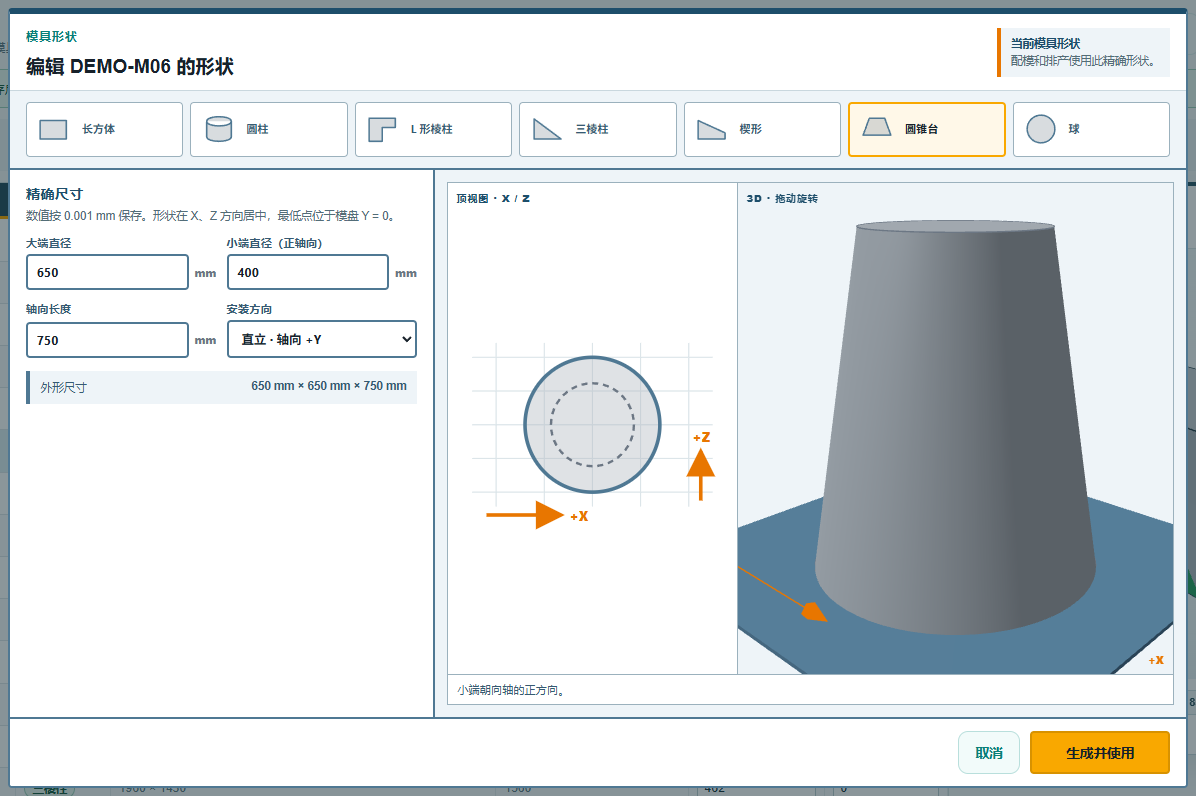Select the 三棱柱 triangular prism icon
The image size is (1196, 796).
click(547, 130)
